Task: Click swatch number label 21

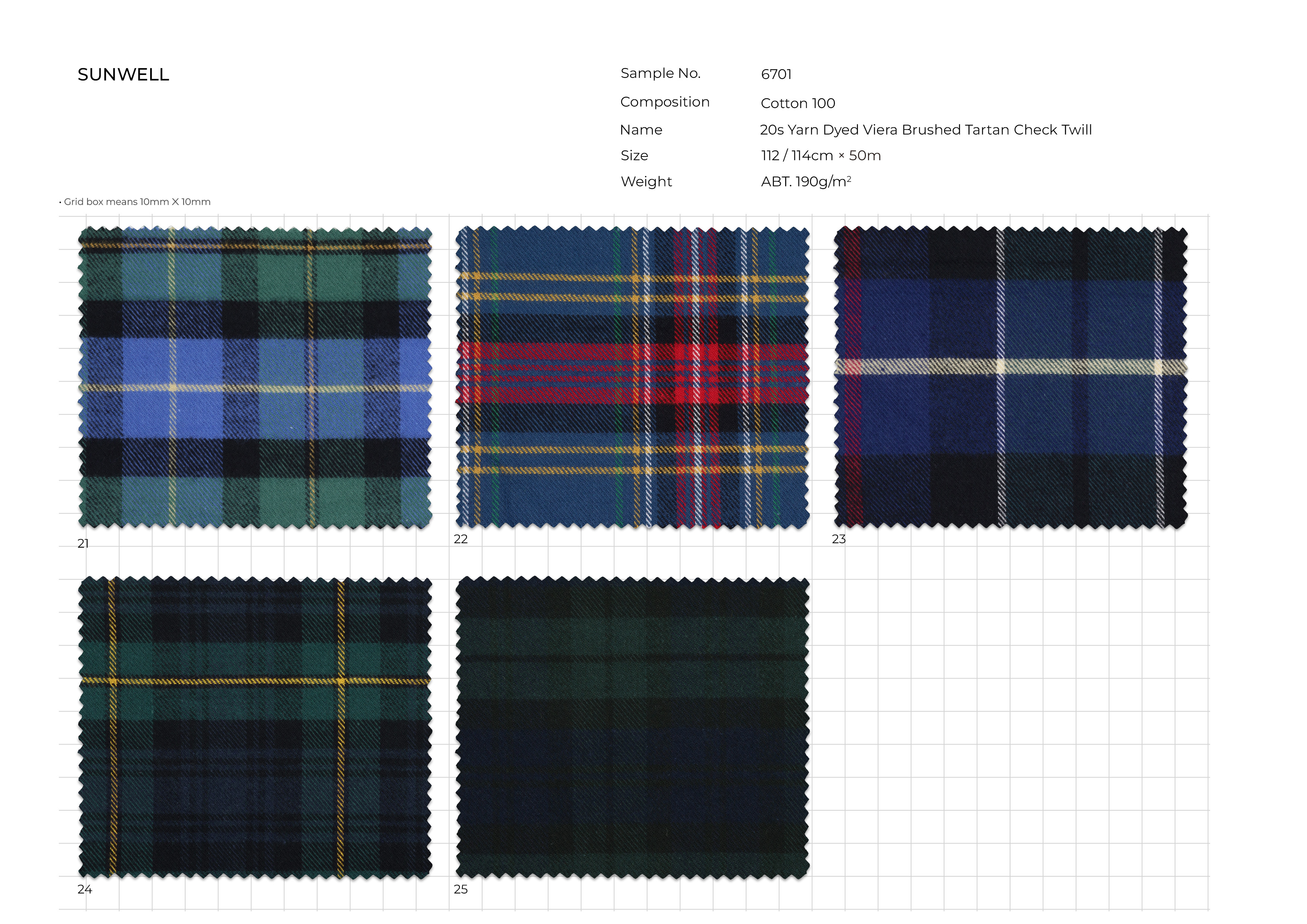Action: (x=84, y=544)
